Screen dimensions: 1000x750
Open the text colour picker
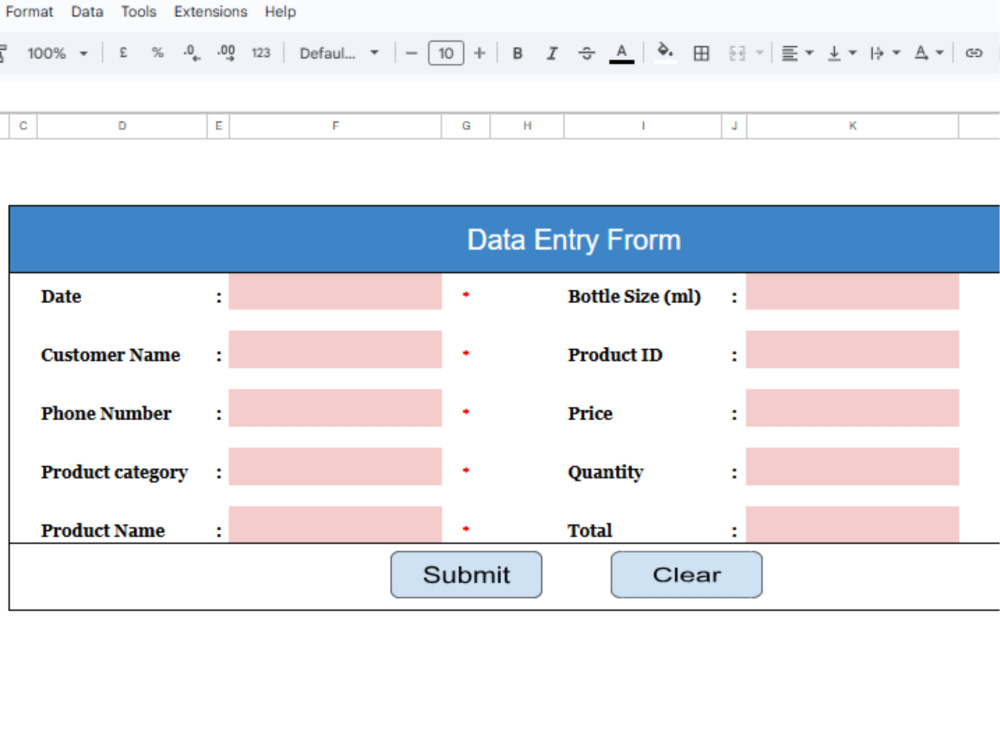pos(622,54)
